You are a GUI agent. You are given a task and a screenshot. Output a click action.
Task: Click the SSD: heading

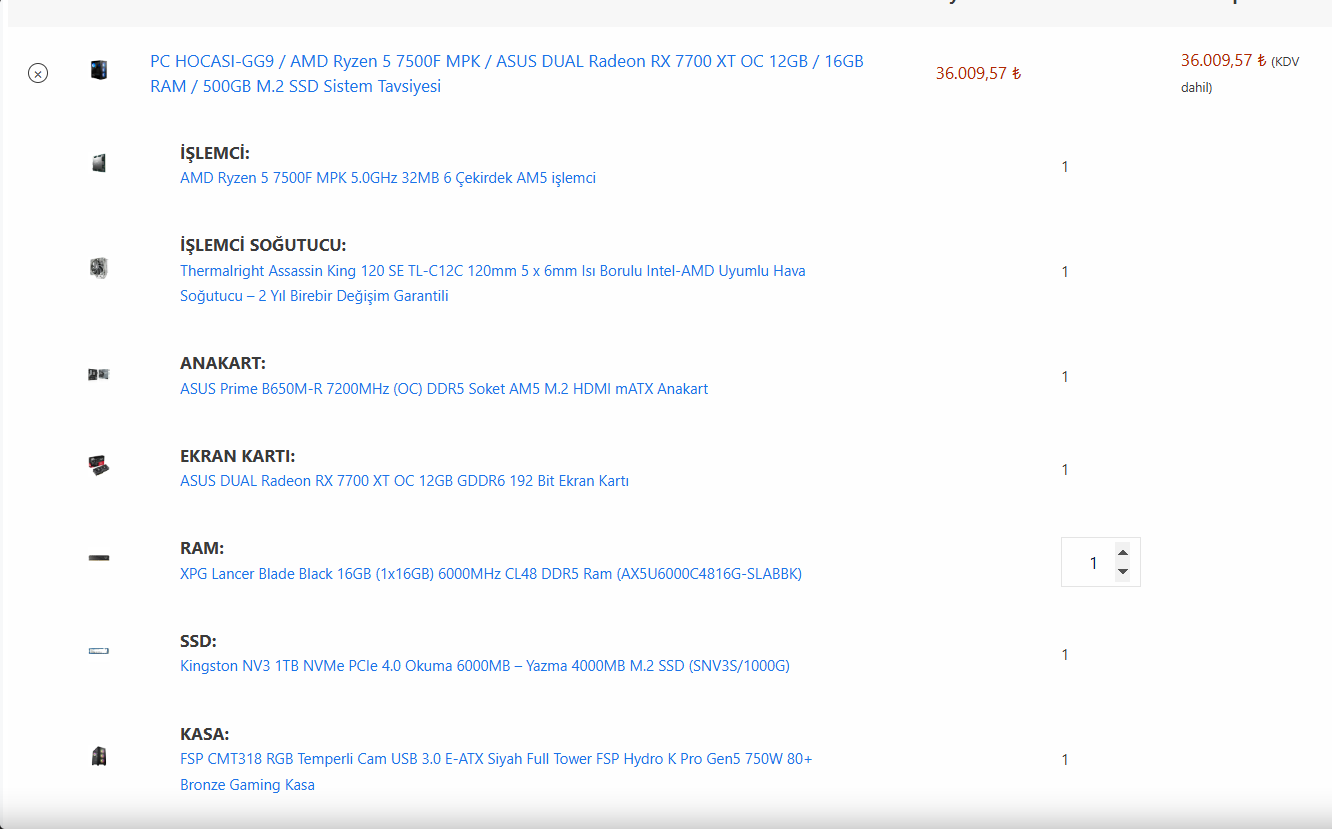[x=198, y=641]
